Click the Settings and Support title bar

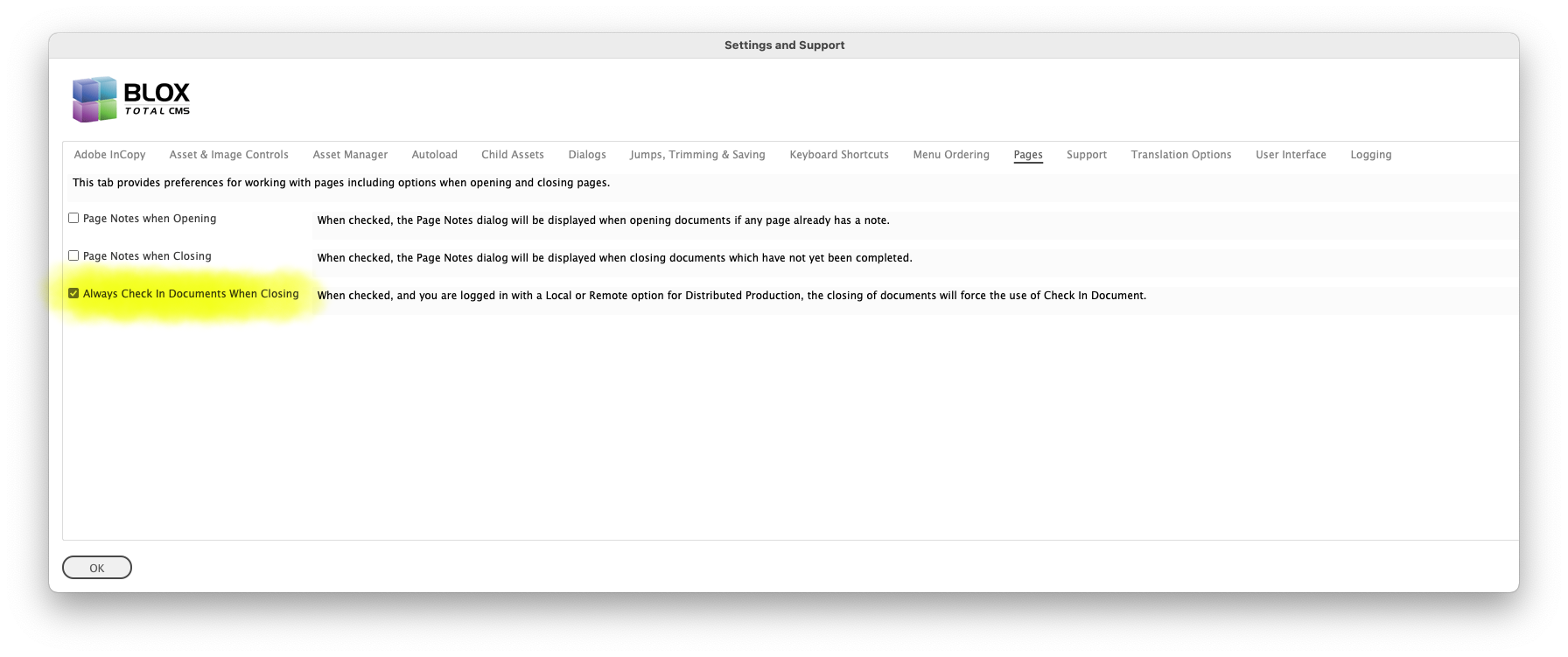(x=784, y=45)
